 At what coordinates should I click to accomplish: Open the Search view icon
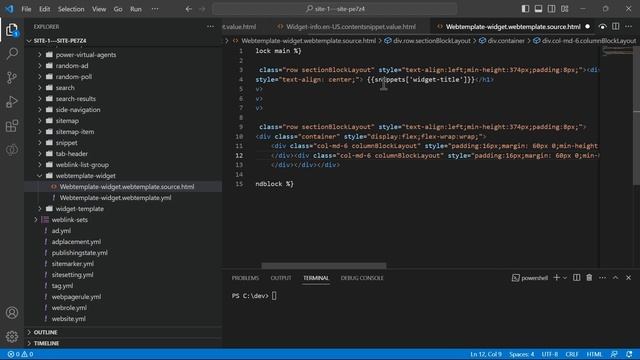click(x=12, y=53)
